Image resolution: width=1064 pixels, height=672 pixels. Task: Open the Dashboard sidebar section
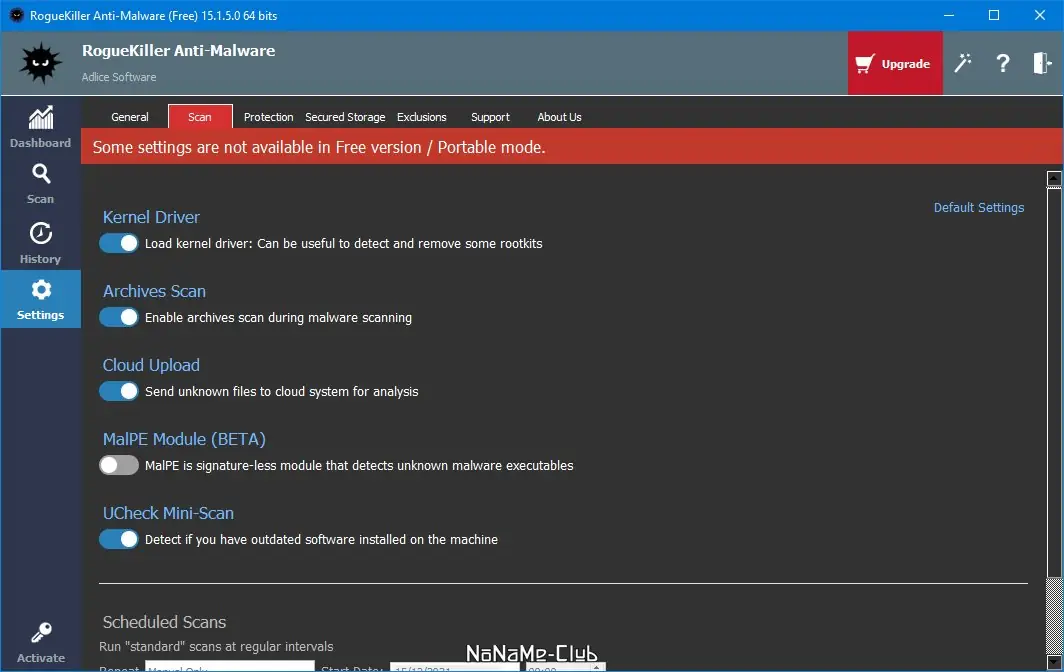(40, 127)
